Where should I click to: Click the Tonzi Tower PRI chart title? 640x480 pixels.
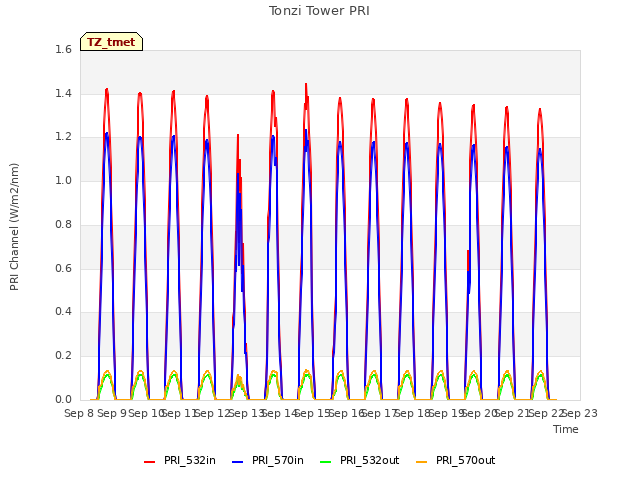319,11
